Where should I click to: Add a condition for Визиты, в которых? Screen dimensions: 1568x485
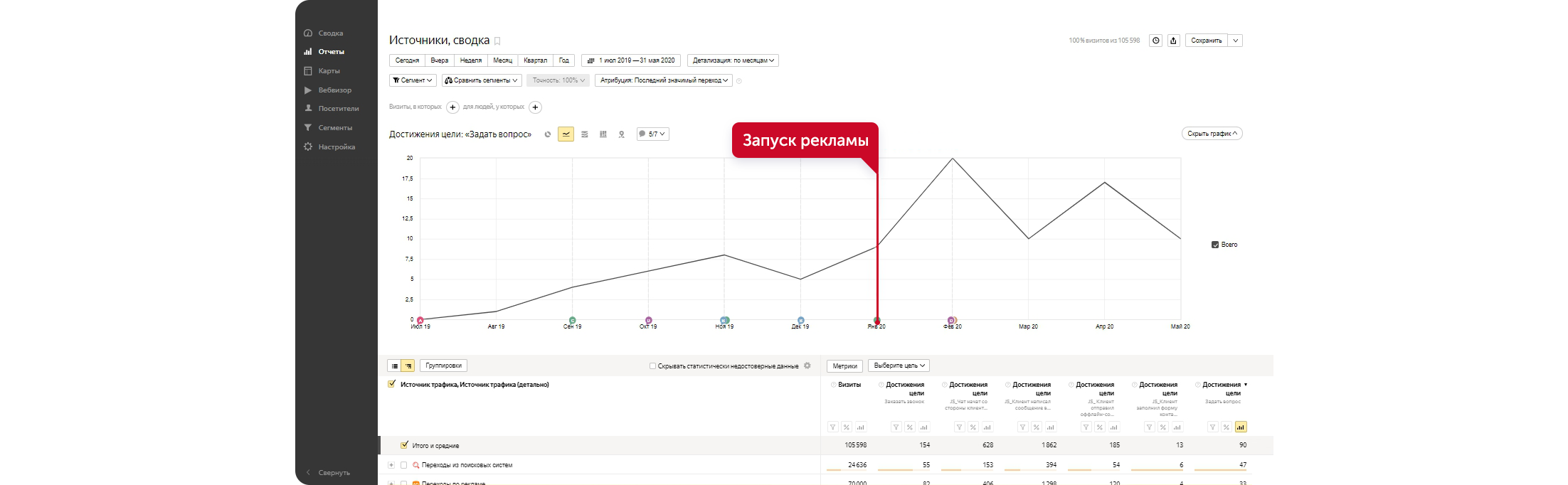[452, 107]
